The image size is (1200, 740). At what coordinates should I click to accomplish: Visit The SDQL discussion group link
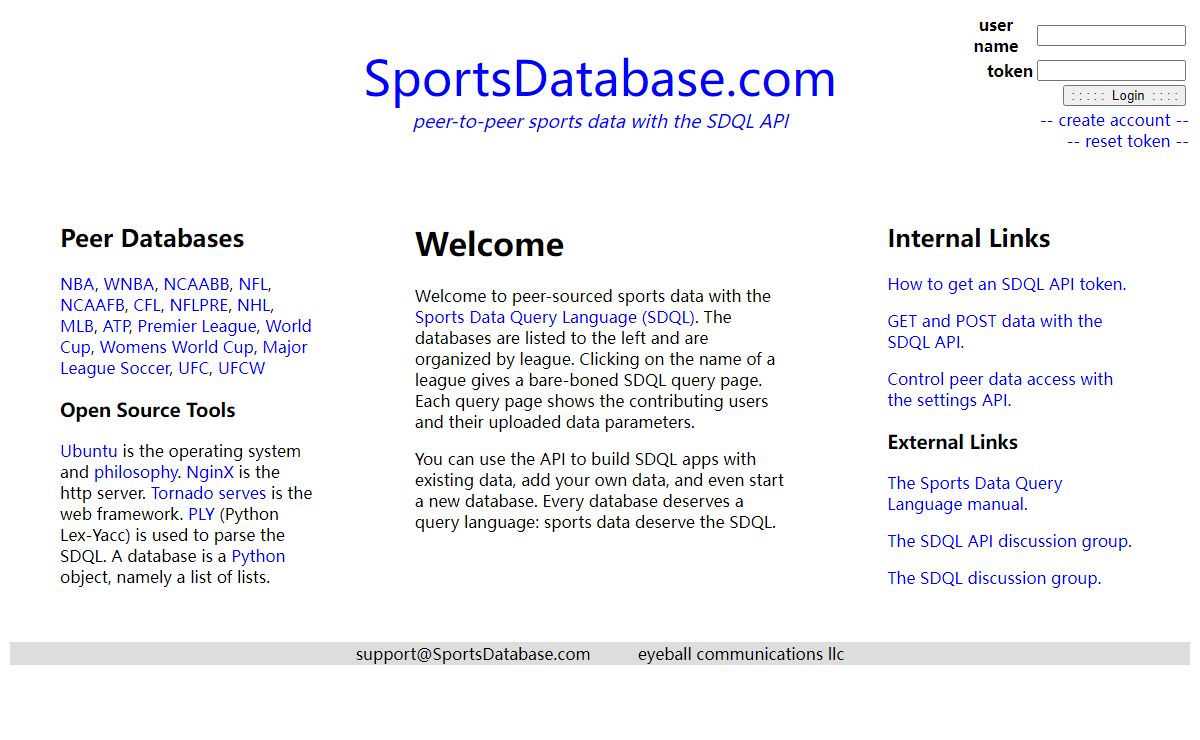click(x=994, y=578)
